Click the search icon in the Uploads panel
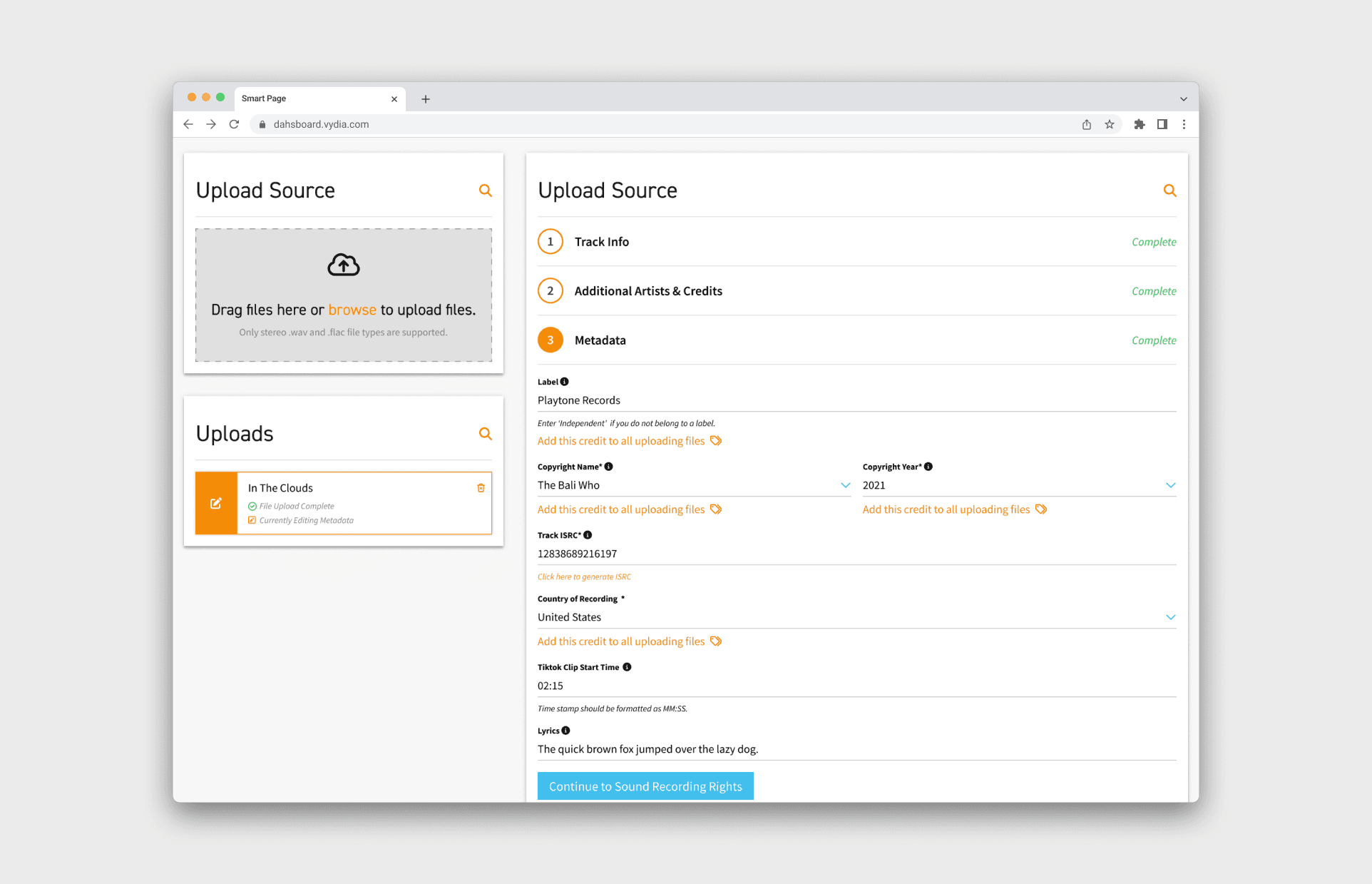The height and width of the screenshot is (884, 1372). [x=485, y=433]
